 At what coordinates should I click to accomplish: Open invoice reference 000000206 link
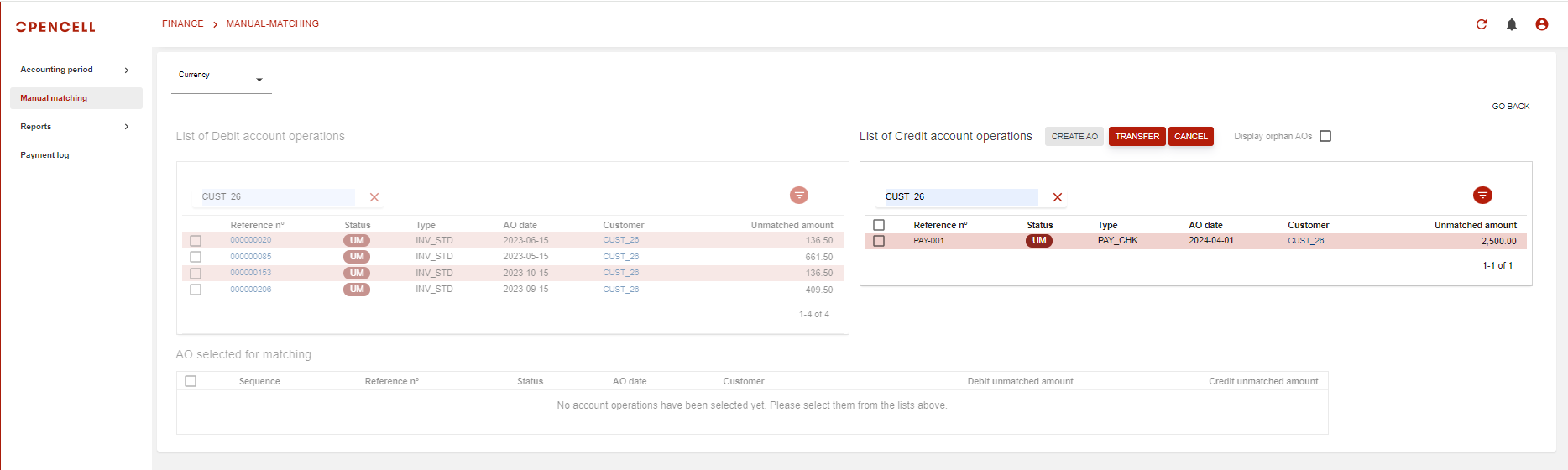click(251, 290)
